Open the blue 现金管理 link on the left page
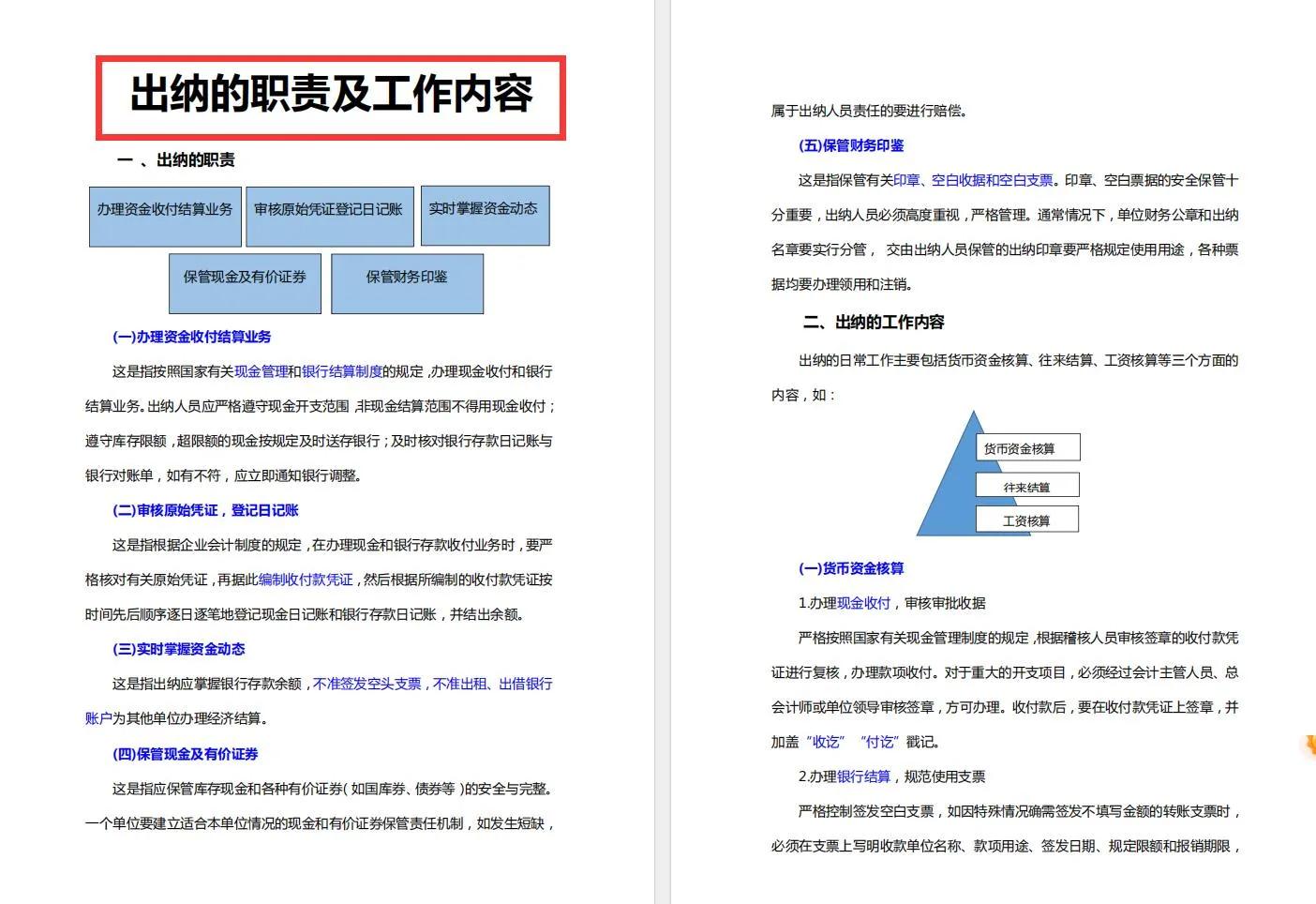The height and width of the screenshot is (904, 1316). pyautogui.click(x=261, y=371)
